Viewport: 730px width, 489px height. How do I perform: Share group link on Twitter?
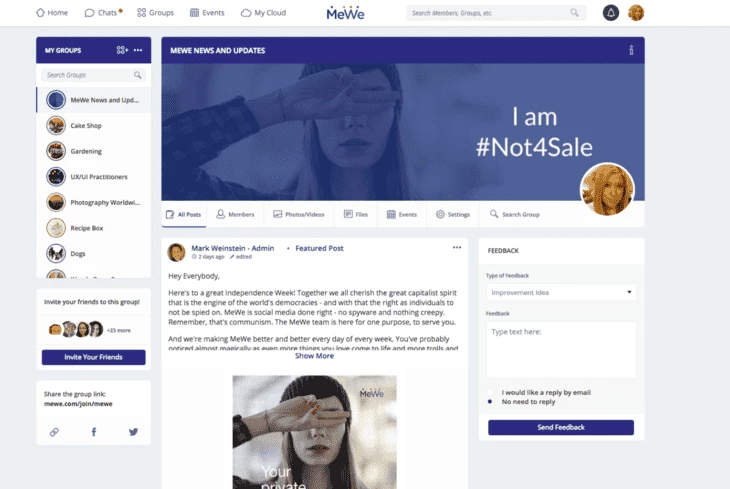[x=133, y=432]
